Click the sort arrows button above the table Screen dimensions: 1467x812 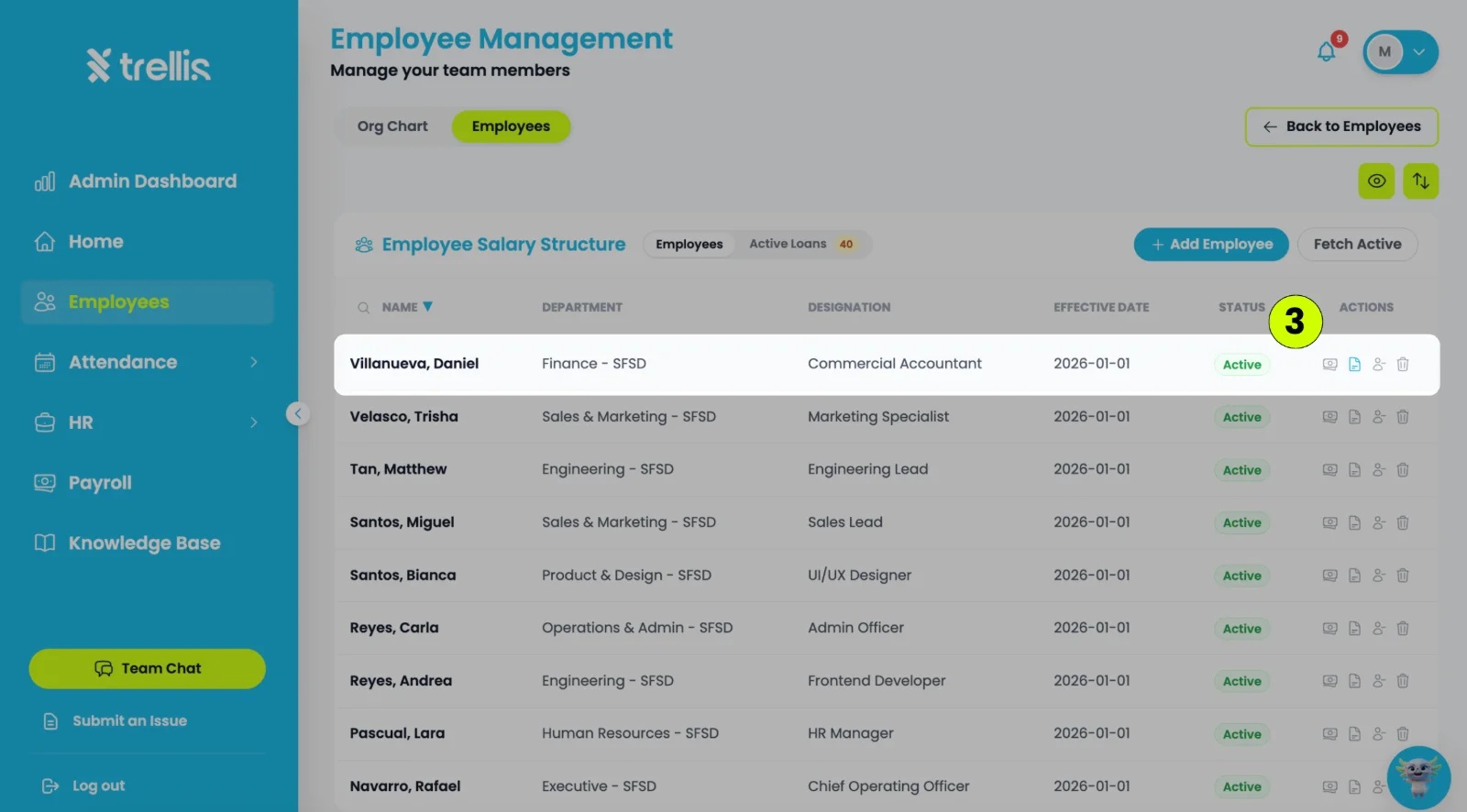coord(1420,181)
